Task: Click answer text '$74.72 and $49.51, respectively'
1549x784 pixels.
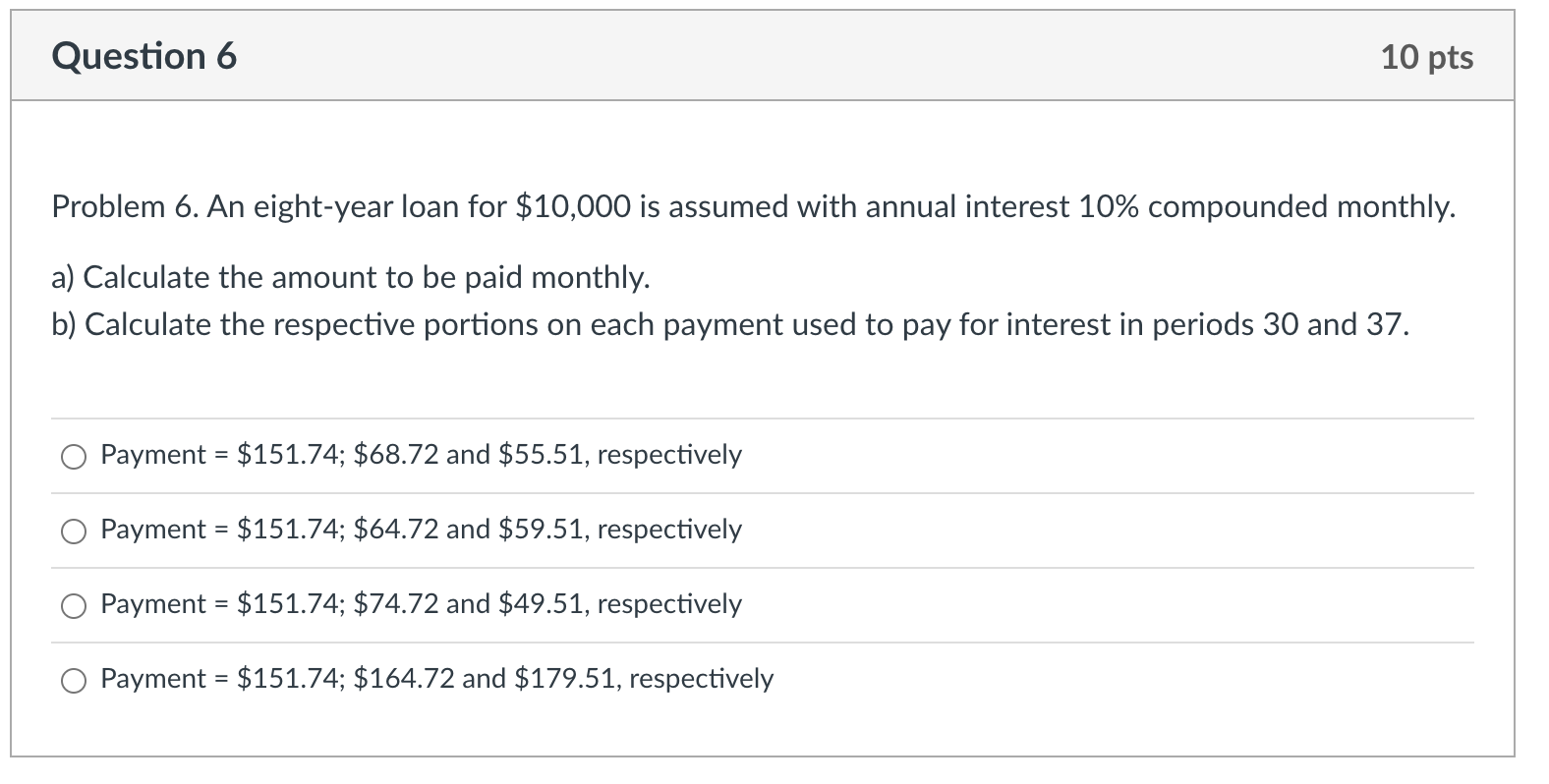Action: 547,604
